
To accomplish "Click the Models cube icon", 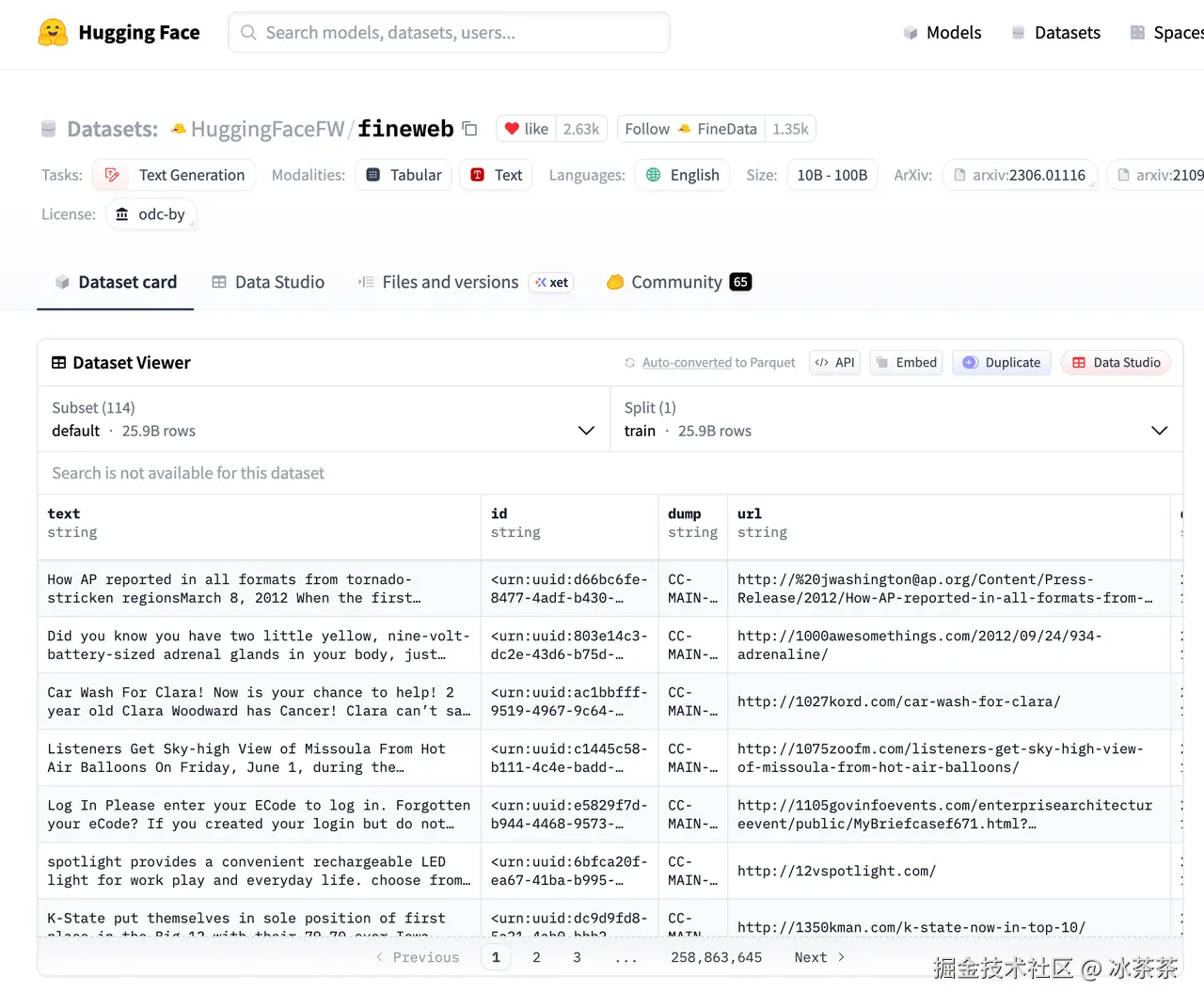I will [911, 33].
